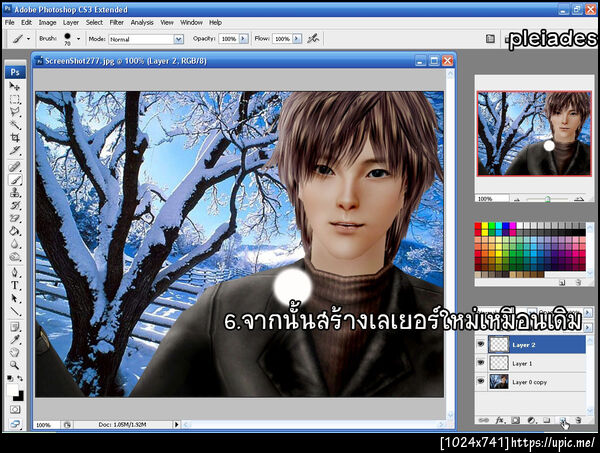Create a new layer group
Screen dimensions: 600x453
point(547,420)
